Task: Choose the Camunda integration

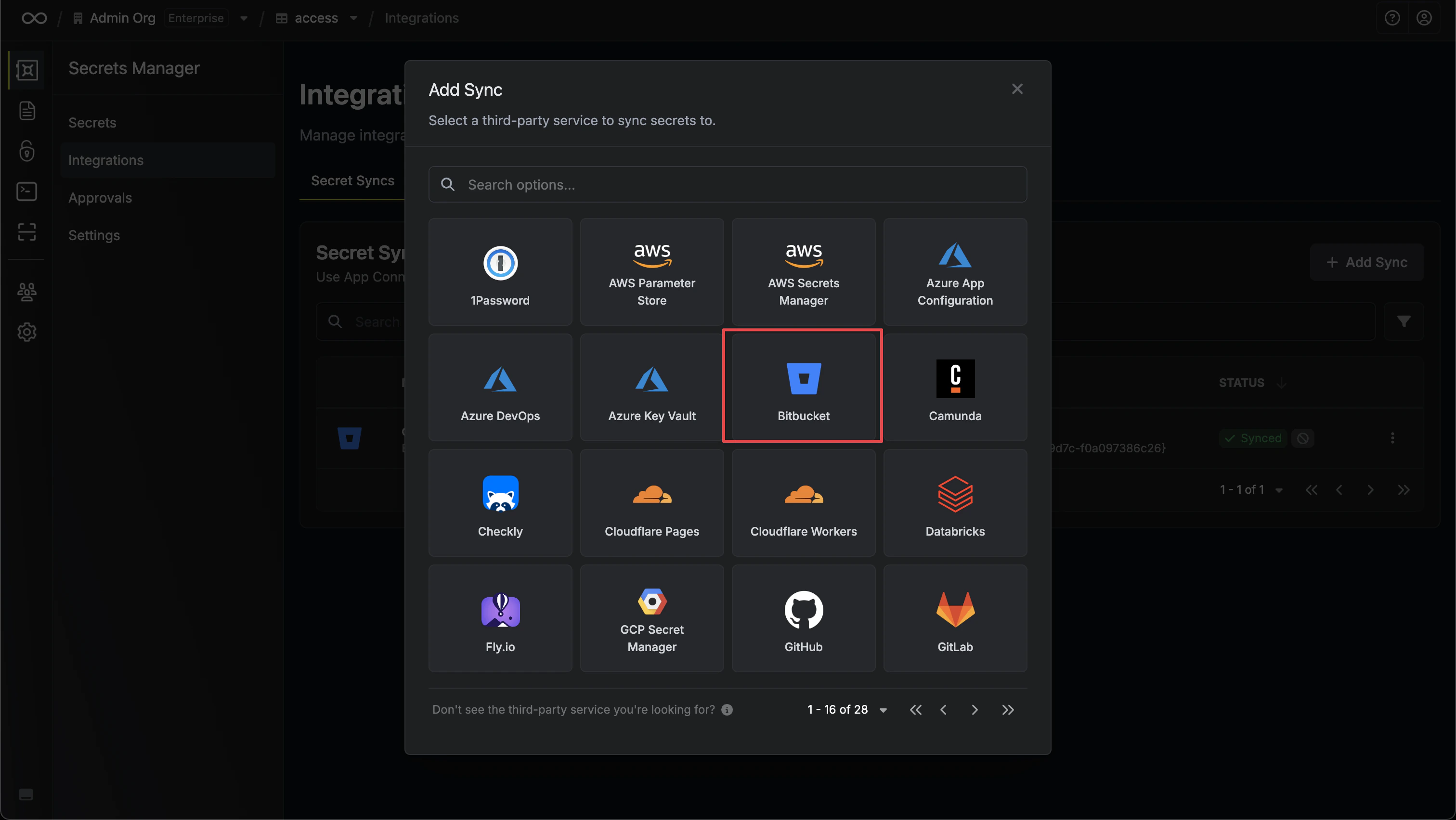Action: [955, 387]
